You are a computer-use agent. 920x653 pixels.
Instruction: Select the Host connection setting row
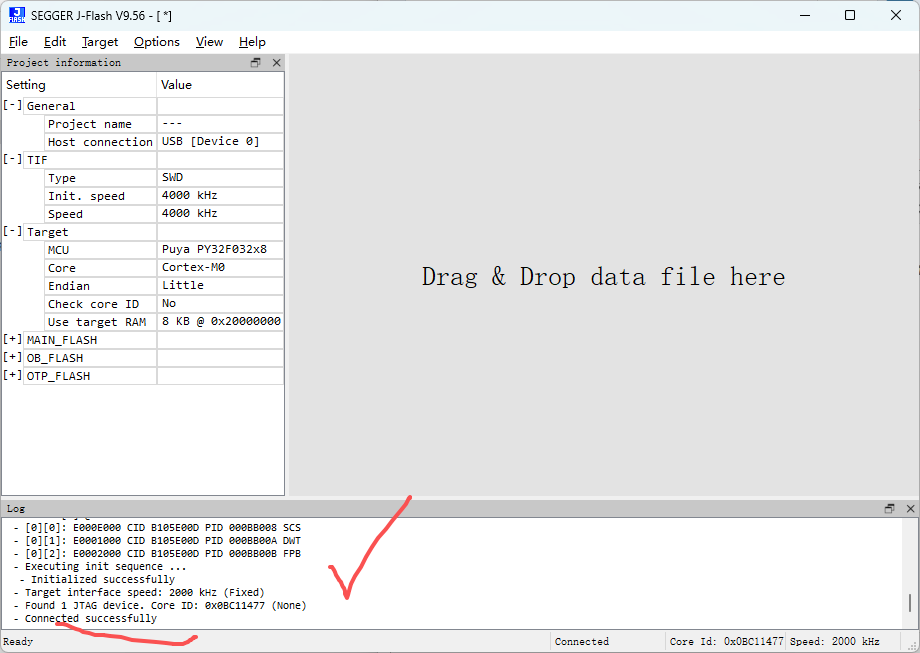(164, 142)
